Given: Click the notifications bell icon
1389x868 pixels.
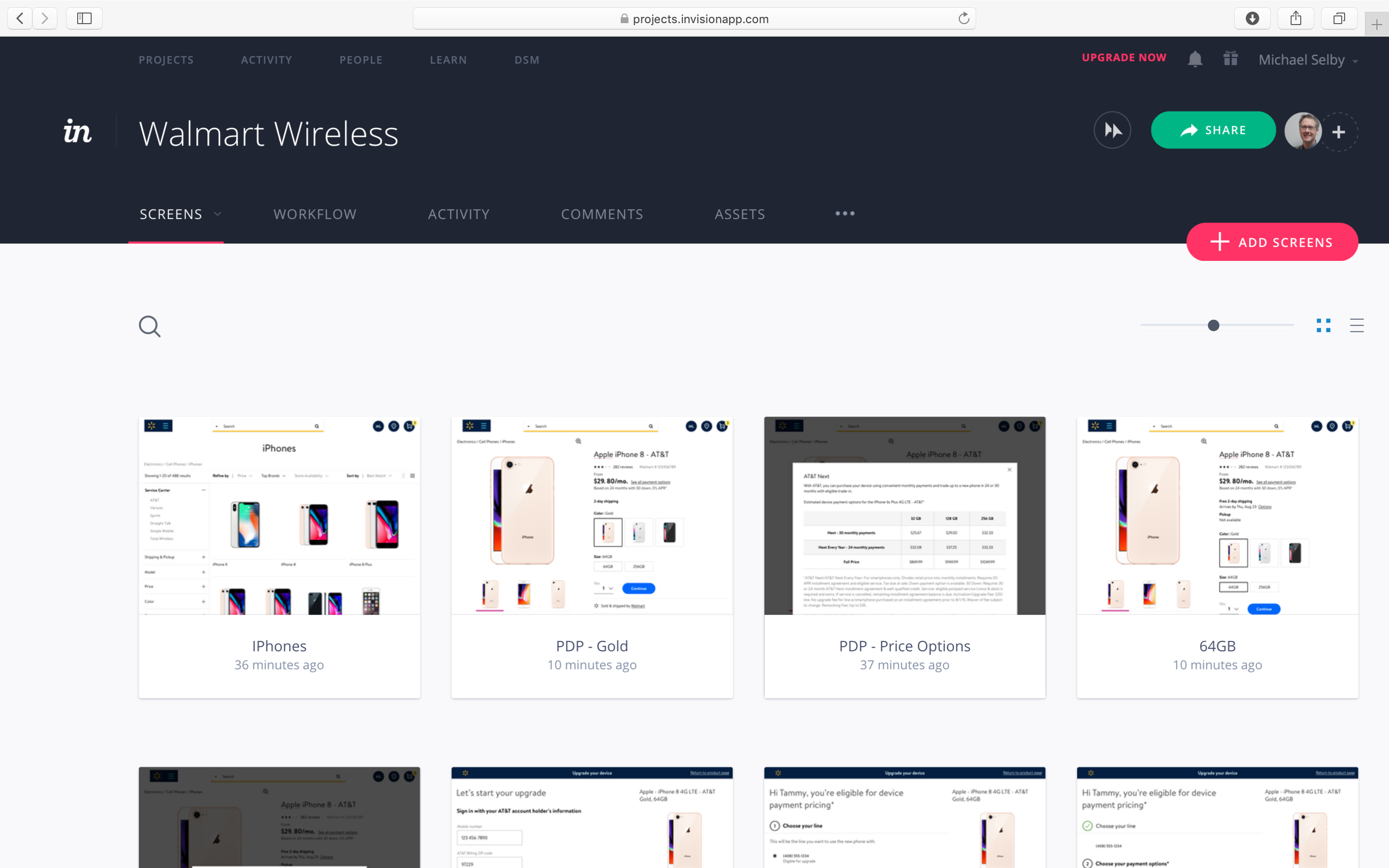Looking at the screenshot, I should tap(1195, 59).
